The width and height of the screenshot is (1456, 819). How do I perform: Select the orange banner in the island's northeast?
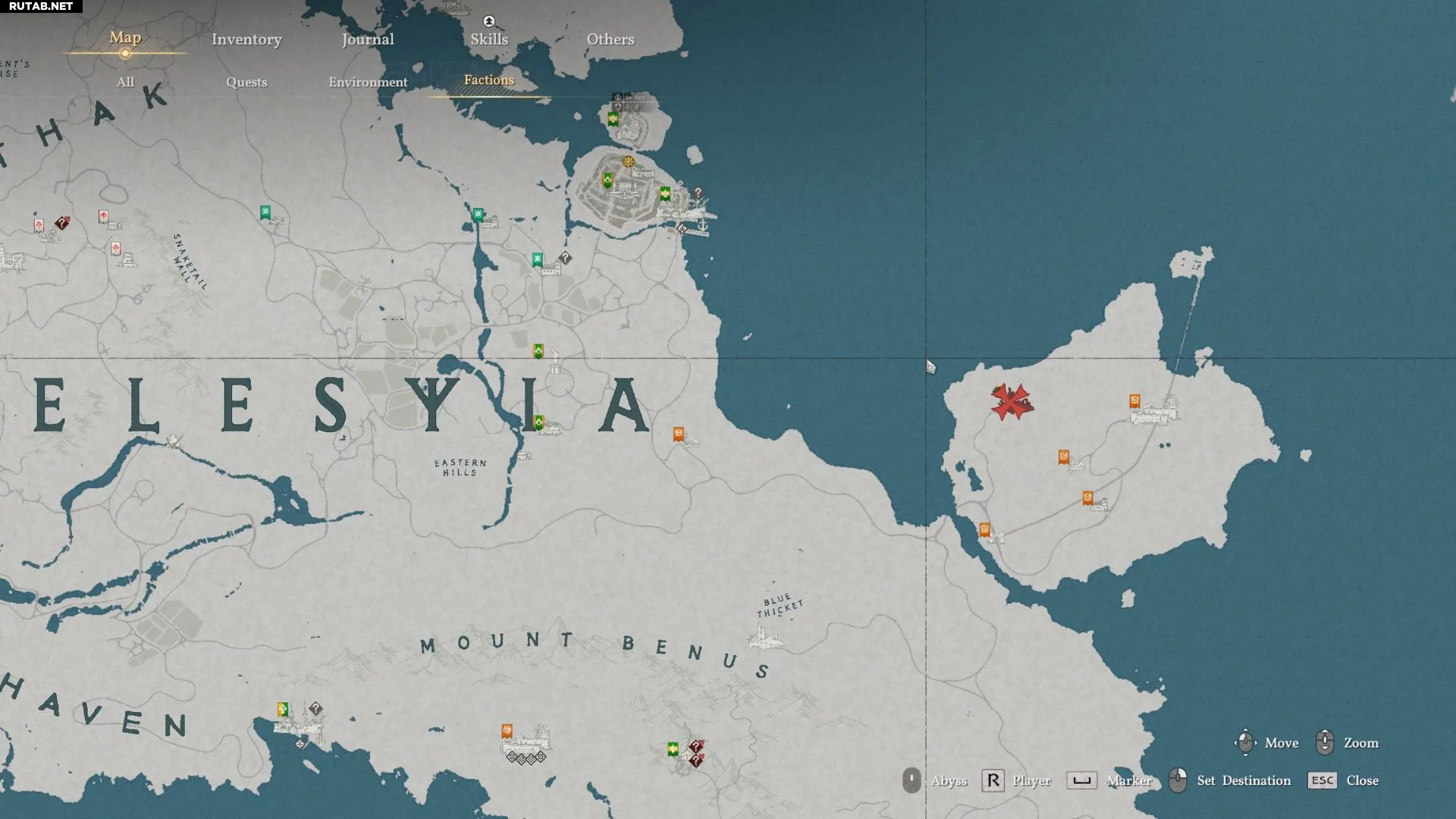tap(1134, 400)
